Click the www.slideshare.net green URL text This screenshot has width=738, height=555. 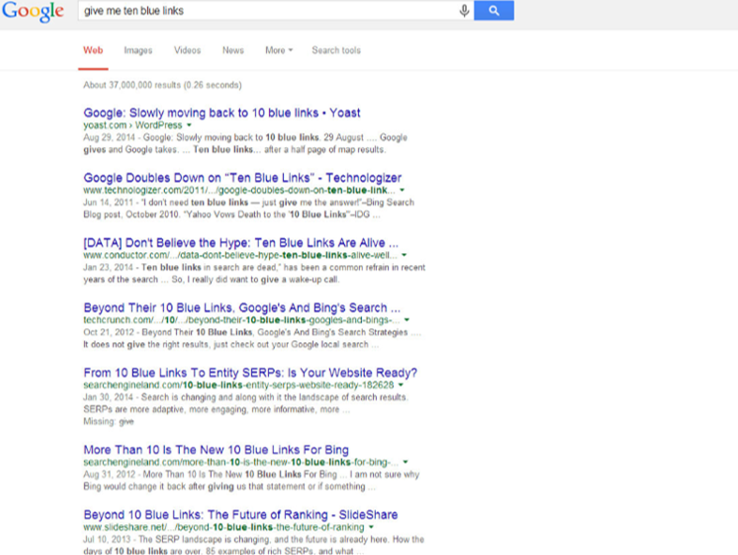point(224,527)
